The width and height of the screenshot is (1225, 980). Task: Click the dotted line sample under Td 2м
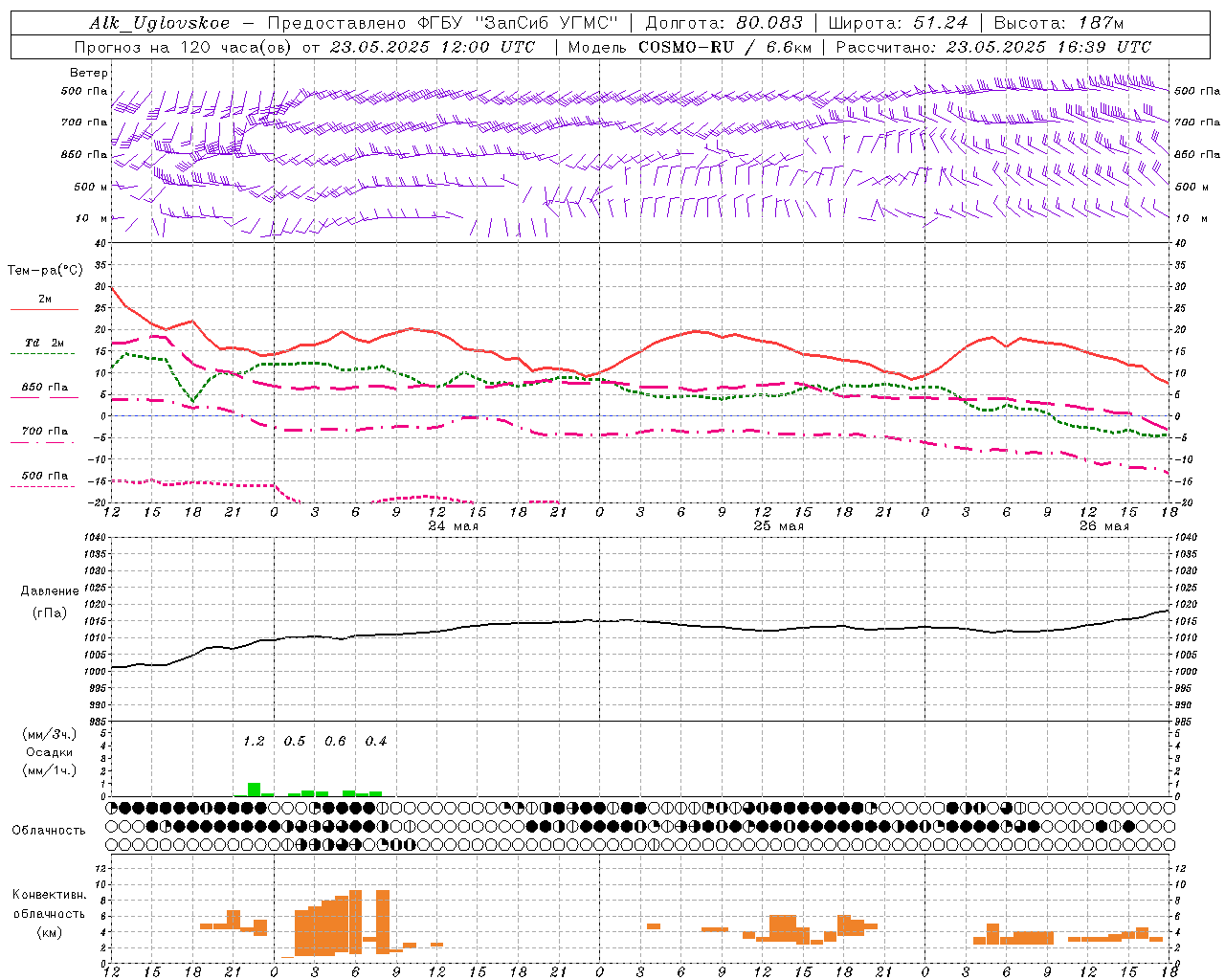(x=42, y=354)
